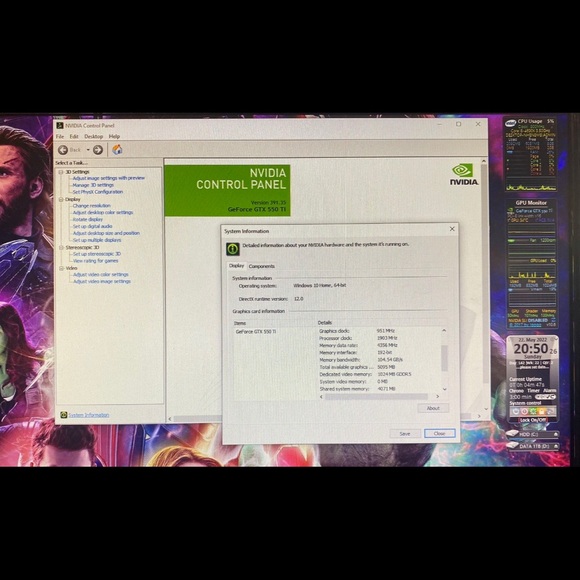580x580 pixels.
Task: Click the Timer label in clock gadget
Action: 533,391
